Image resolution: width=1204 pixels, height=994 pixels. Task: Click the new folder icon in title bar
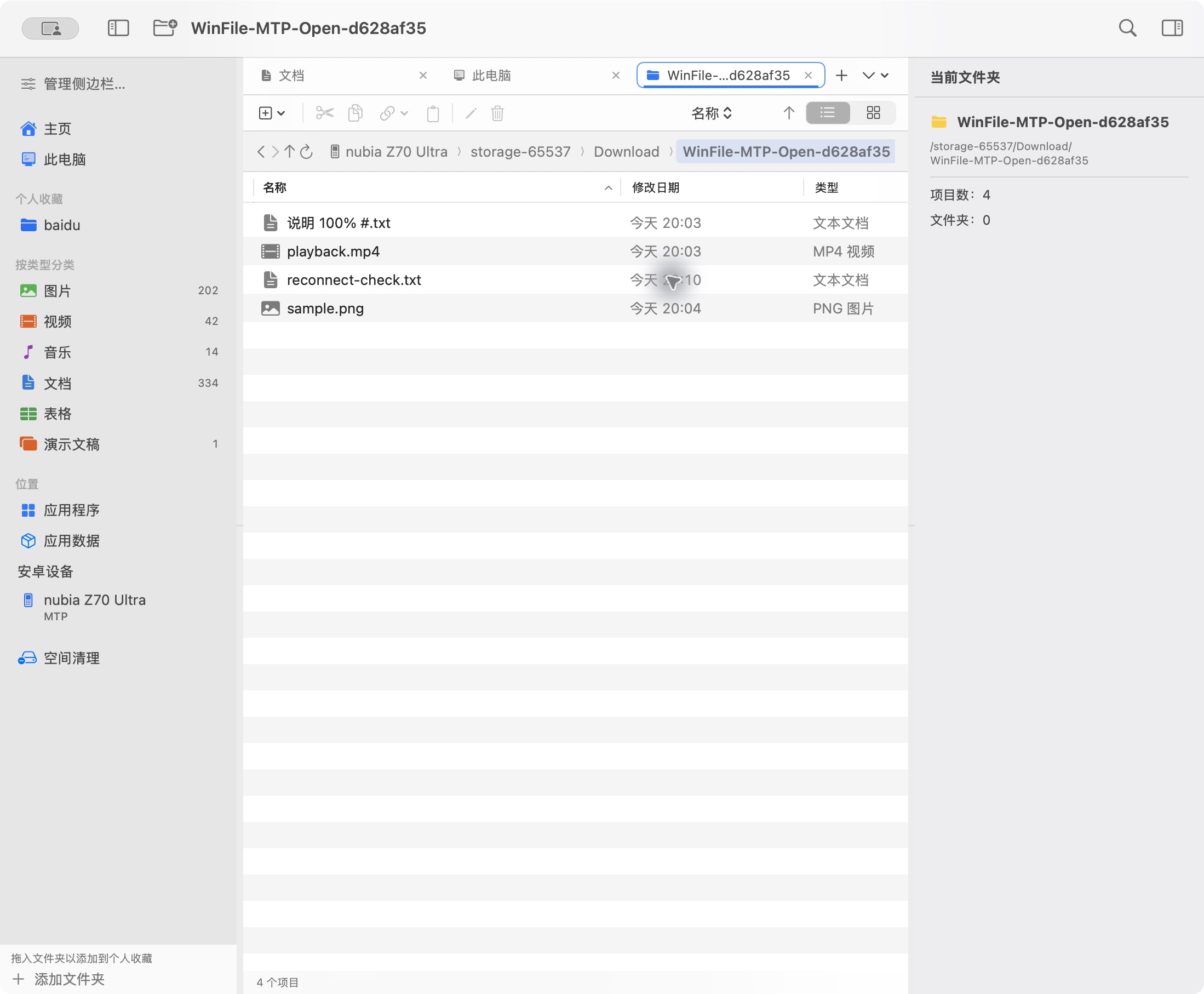[165, 28]
